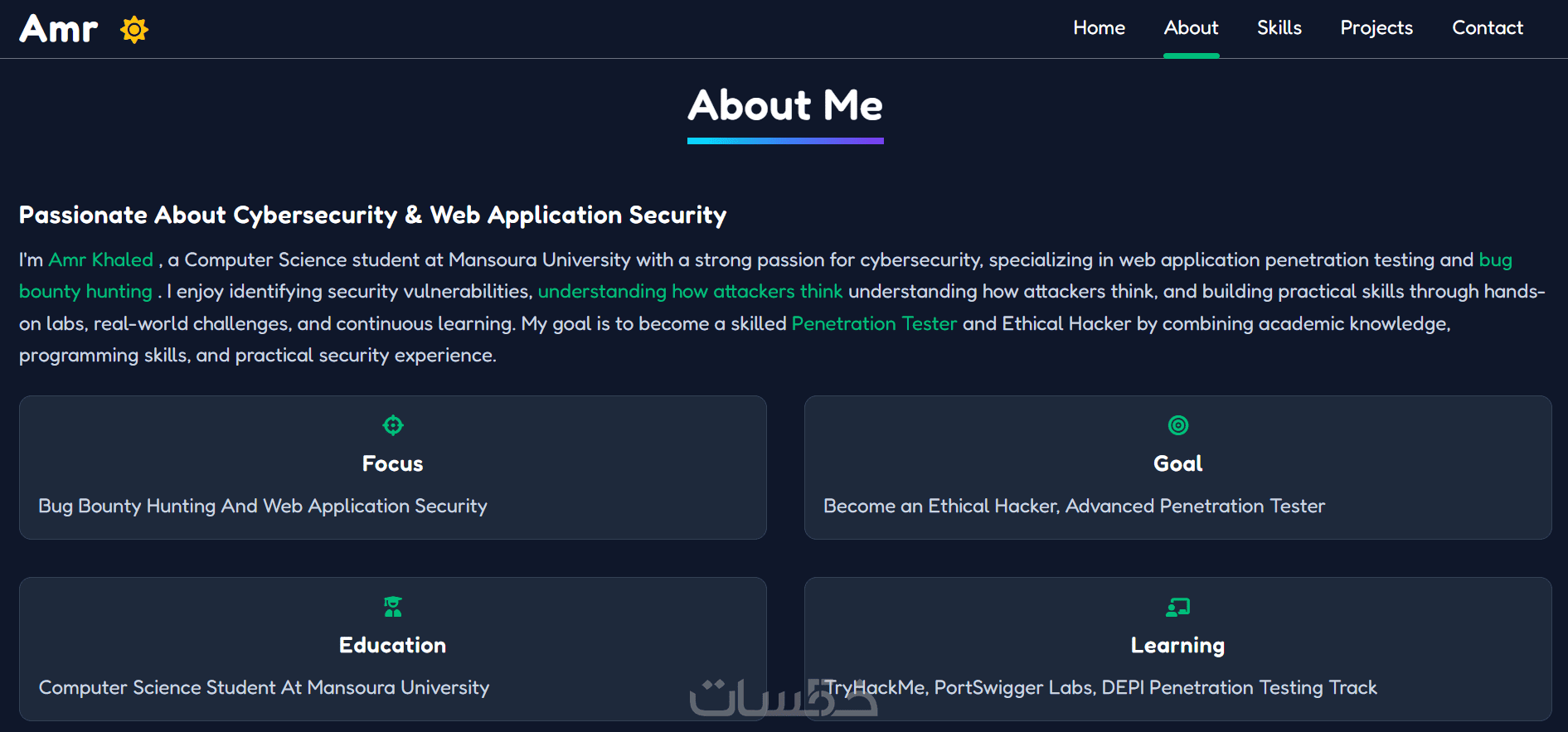Select the Focus card heading
The image size is (1568, 732).
point(393,463)
